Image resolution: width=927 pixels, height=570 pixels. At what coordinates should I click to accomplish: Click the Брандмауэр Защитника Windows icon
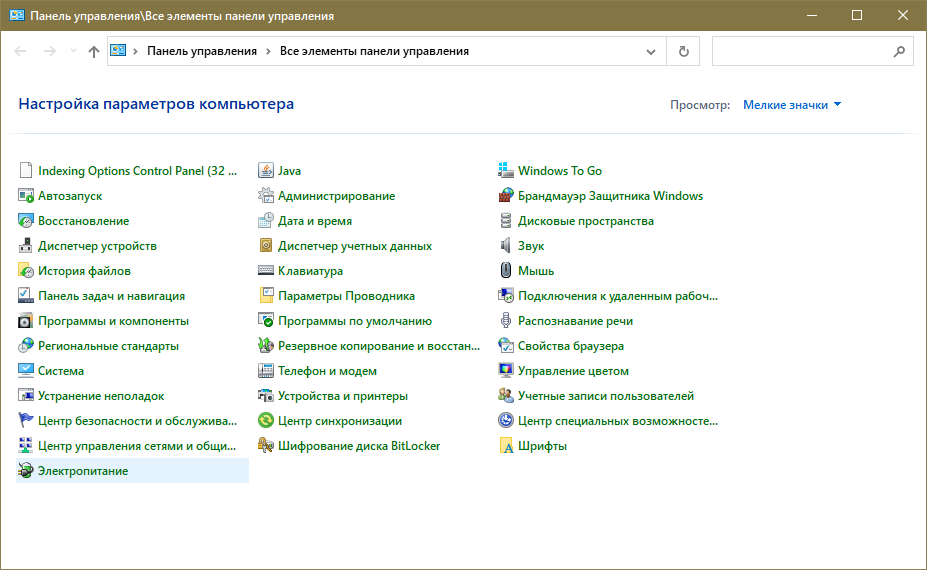[x=506, y=196]
